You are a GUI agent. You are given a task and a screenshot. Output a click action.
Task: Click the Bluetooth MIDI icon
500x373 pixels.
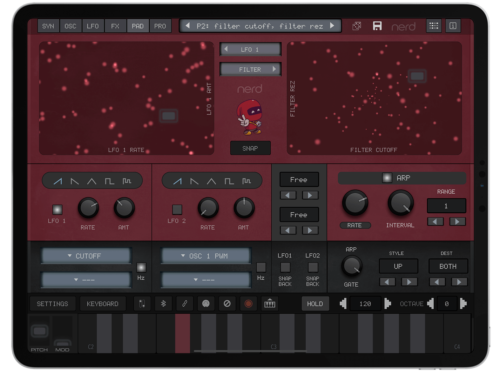point(163,304)
